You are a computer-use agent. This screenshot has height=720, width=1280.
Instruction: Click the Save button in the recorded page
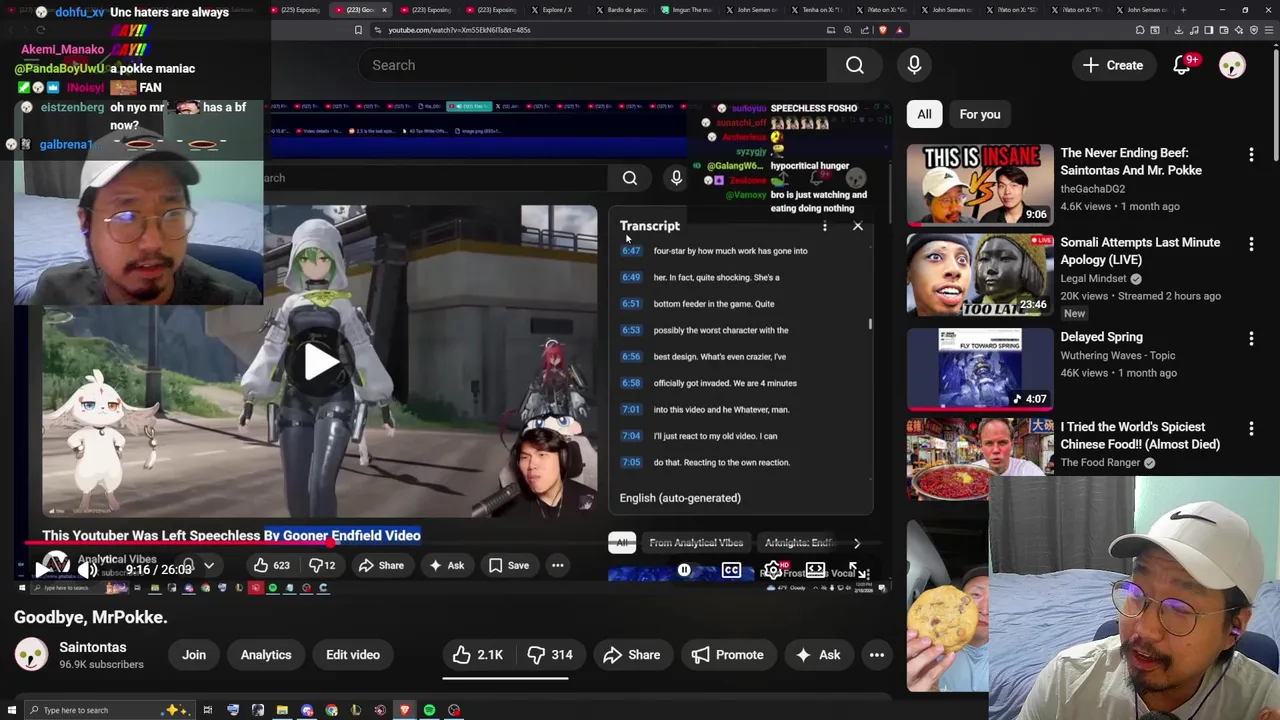(x=508, y=565)
